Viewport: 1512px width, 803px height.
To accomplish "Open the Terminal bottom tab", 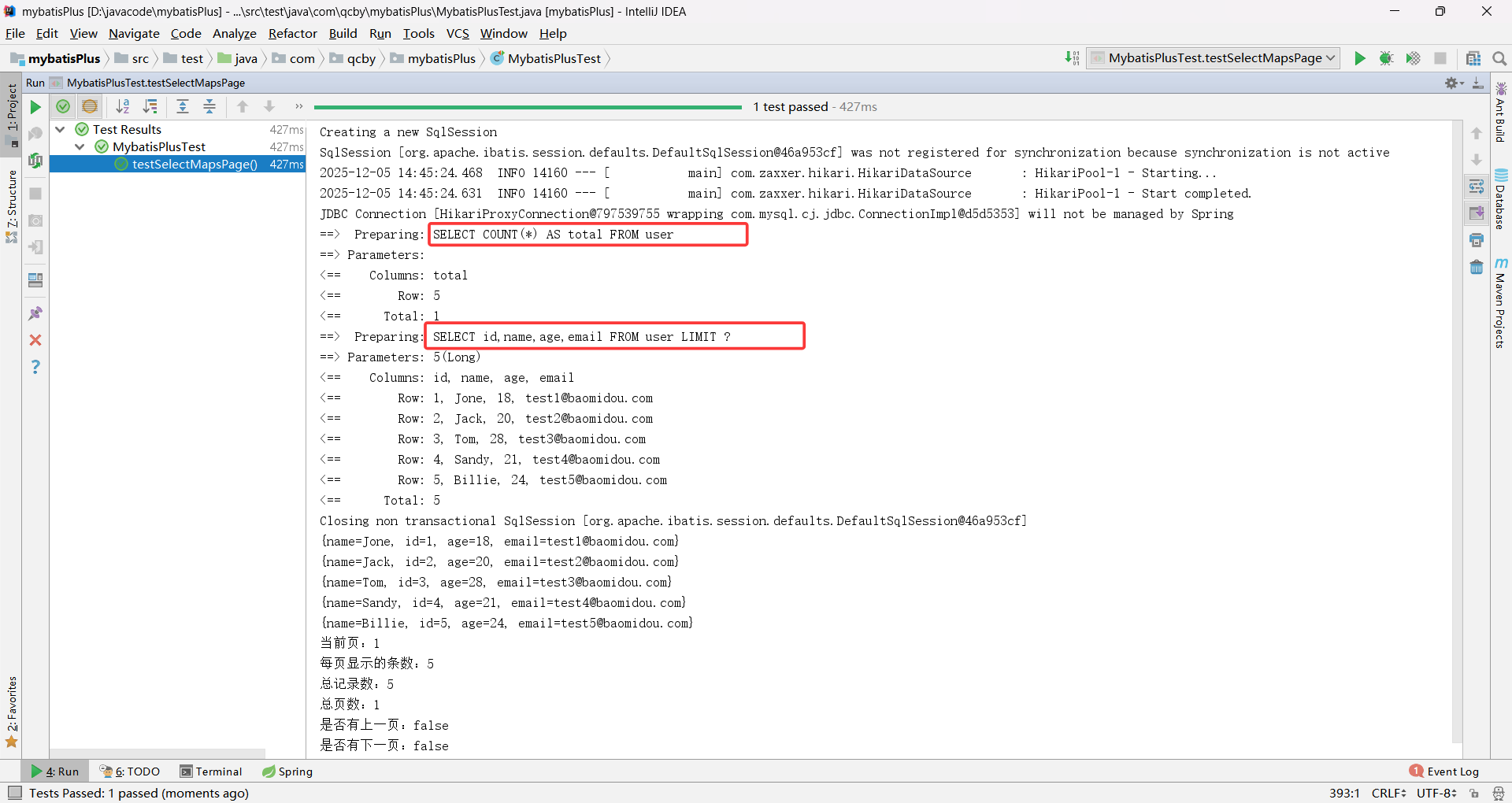I will [x=211, y=772].
